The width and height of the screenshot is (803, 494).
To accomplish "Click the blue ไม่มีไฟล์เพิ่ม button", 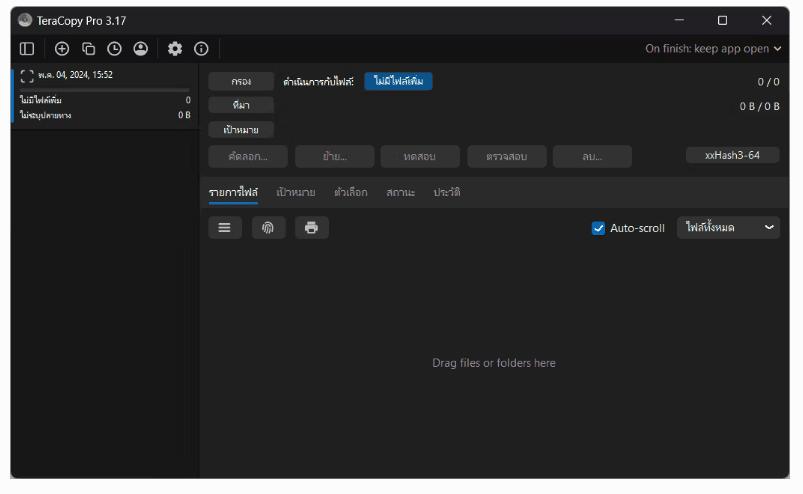I will (x=398, y=82).
